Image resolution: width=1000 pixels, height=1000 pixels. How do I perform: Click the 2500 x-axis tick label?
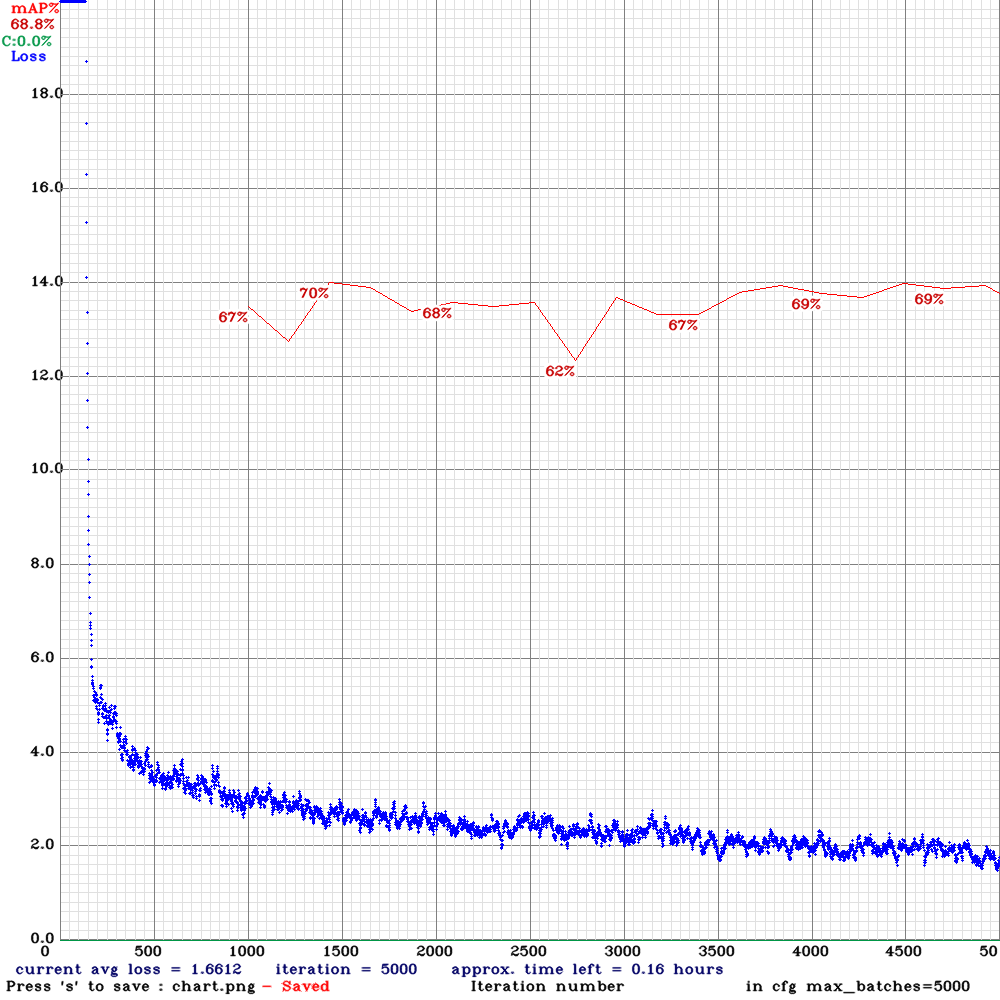tap(529, 952)
